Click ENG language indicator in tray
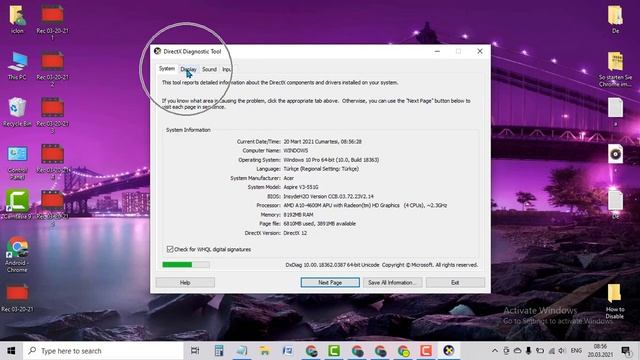Viewport: 640px width, 360px height. [576, 351]
